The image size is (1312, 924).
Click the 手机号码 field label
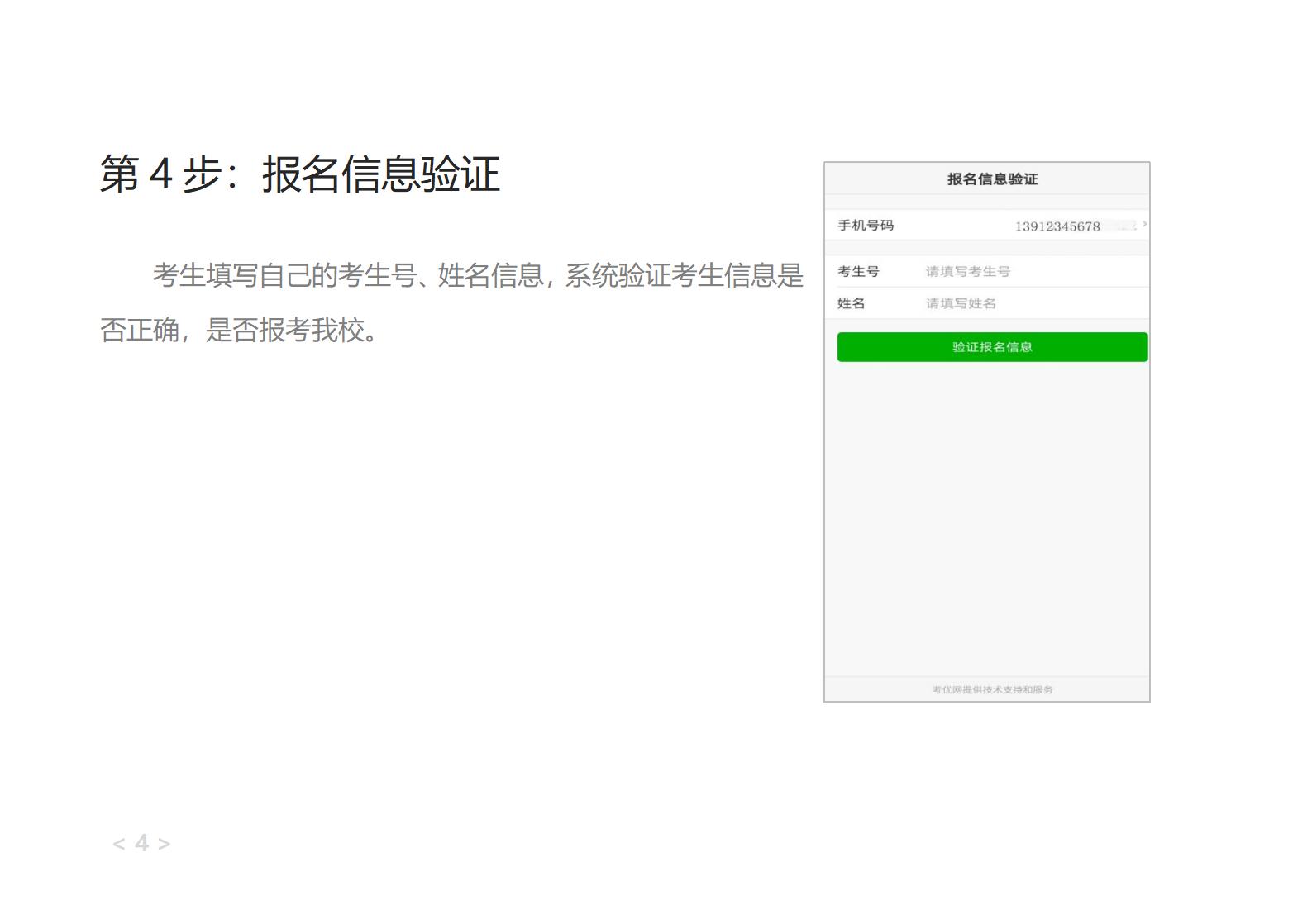pos(866,226)
